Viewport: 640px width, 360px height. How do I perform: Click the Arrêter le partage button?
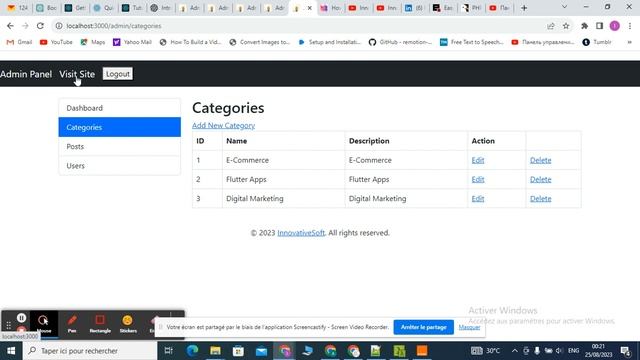click(x=423, y=327)
